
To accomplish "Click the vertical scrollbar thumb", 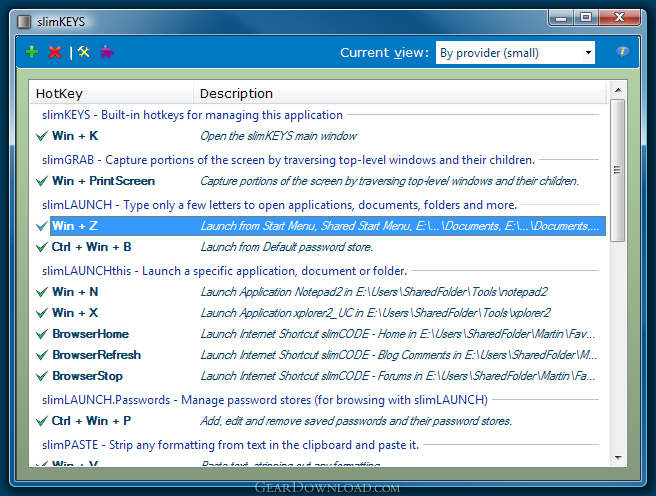I will tap(618, 170).
